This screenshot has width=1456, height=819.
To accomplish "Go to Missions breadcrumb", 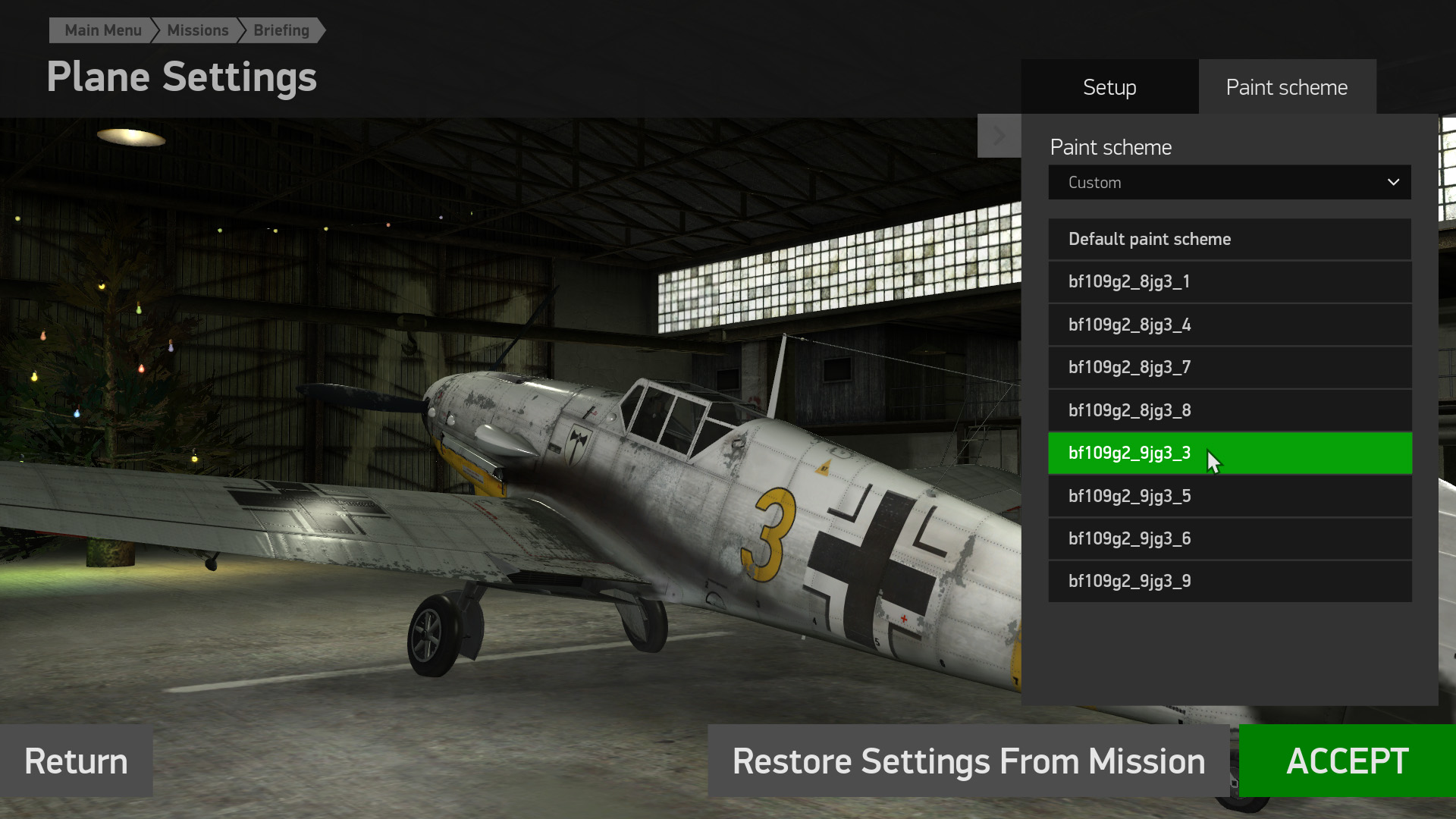I will (x=197, y=30).
